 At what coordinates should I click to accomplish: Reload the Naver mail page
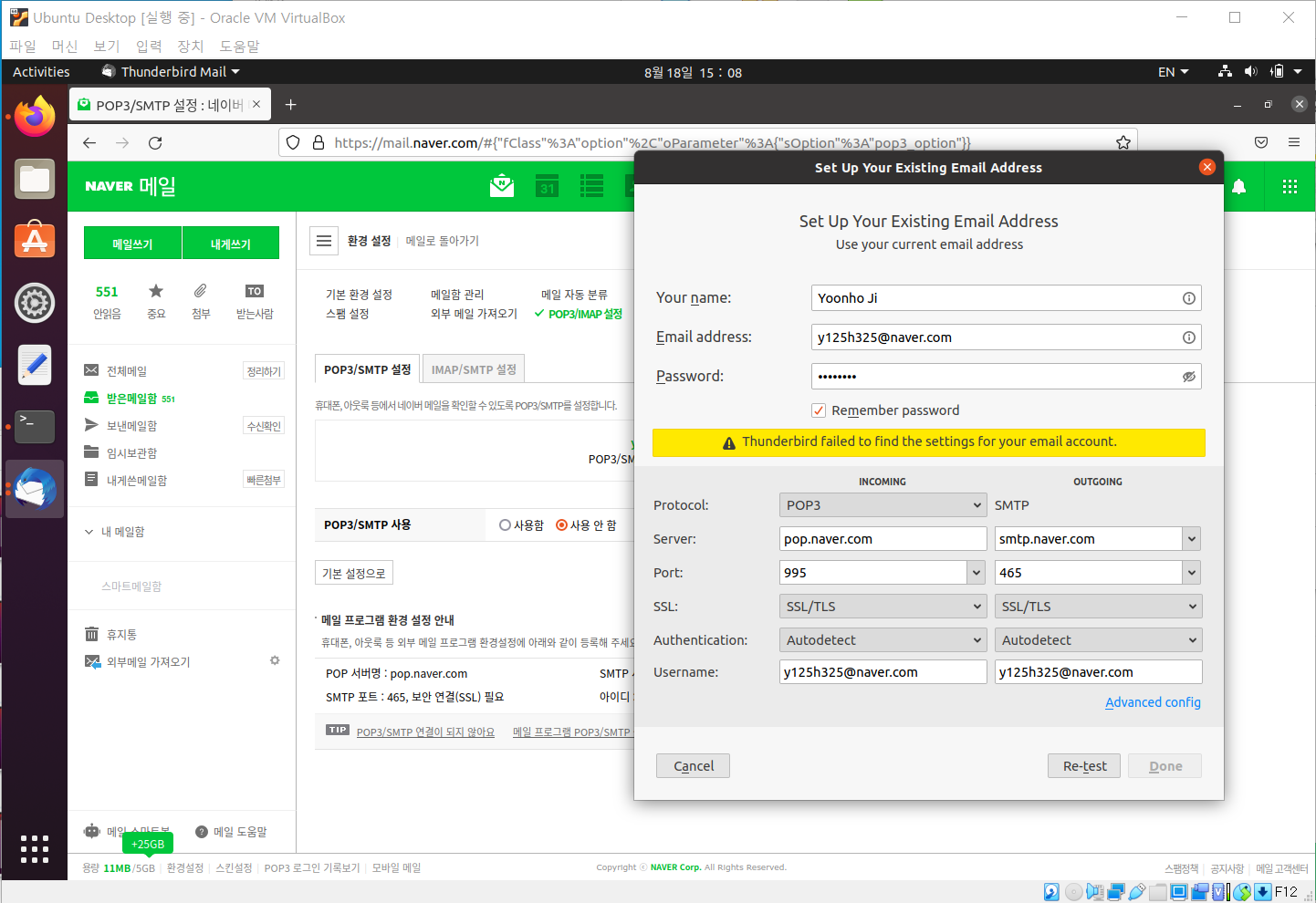tap(155, 142)
